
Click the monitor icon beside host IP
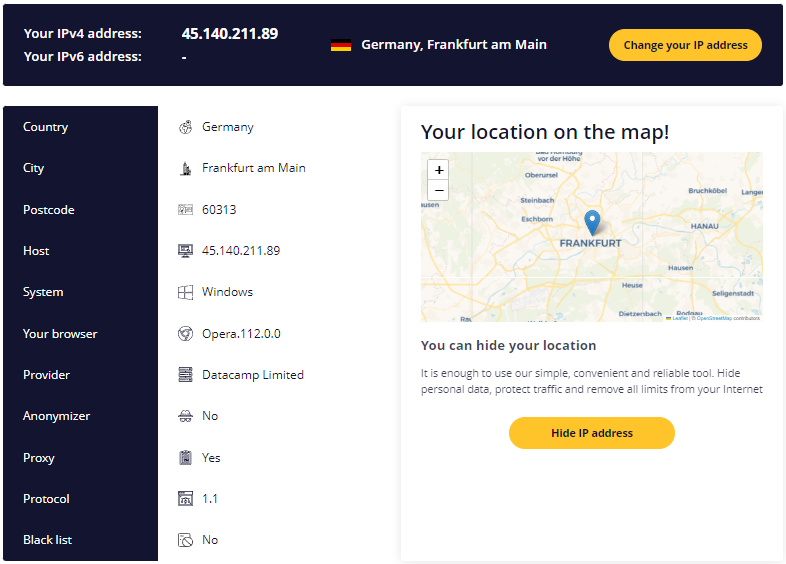185,251
